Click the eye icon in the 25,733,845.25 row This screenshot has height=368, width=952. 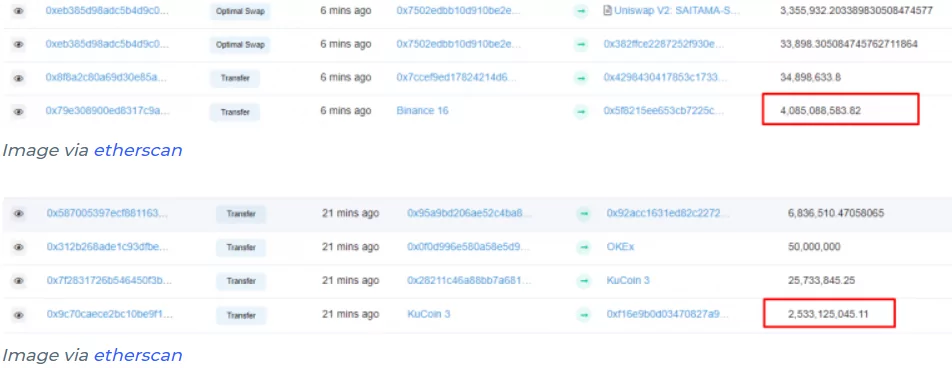point(19,281)
